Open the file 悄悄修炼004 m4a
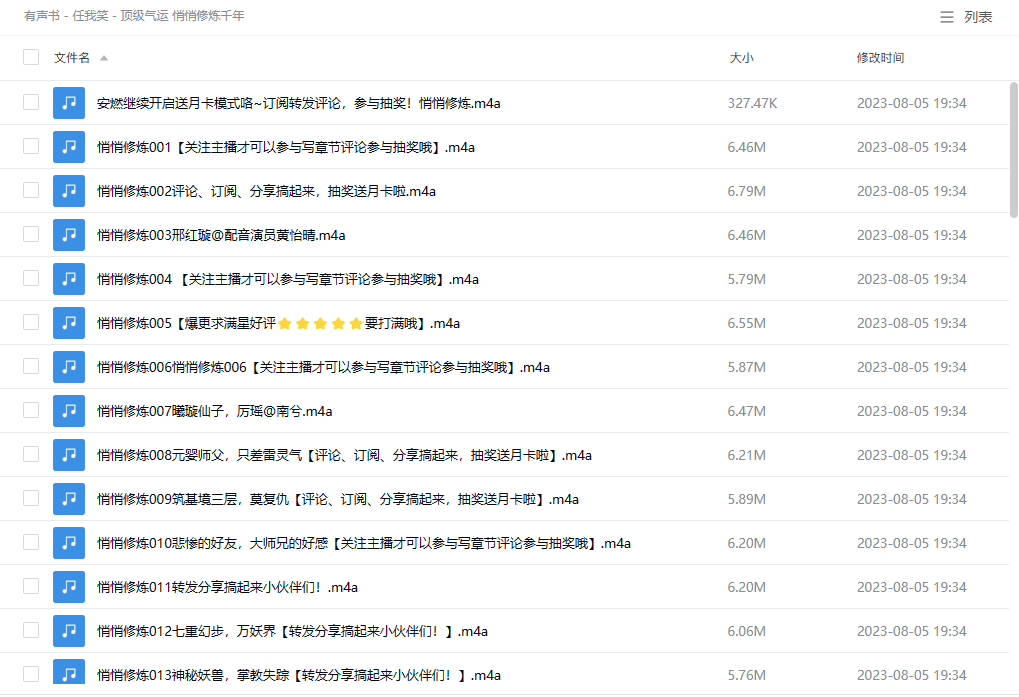The image size is (1019, 697). (x=287, y=279)
